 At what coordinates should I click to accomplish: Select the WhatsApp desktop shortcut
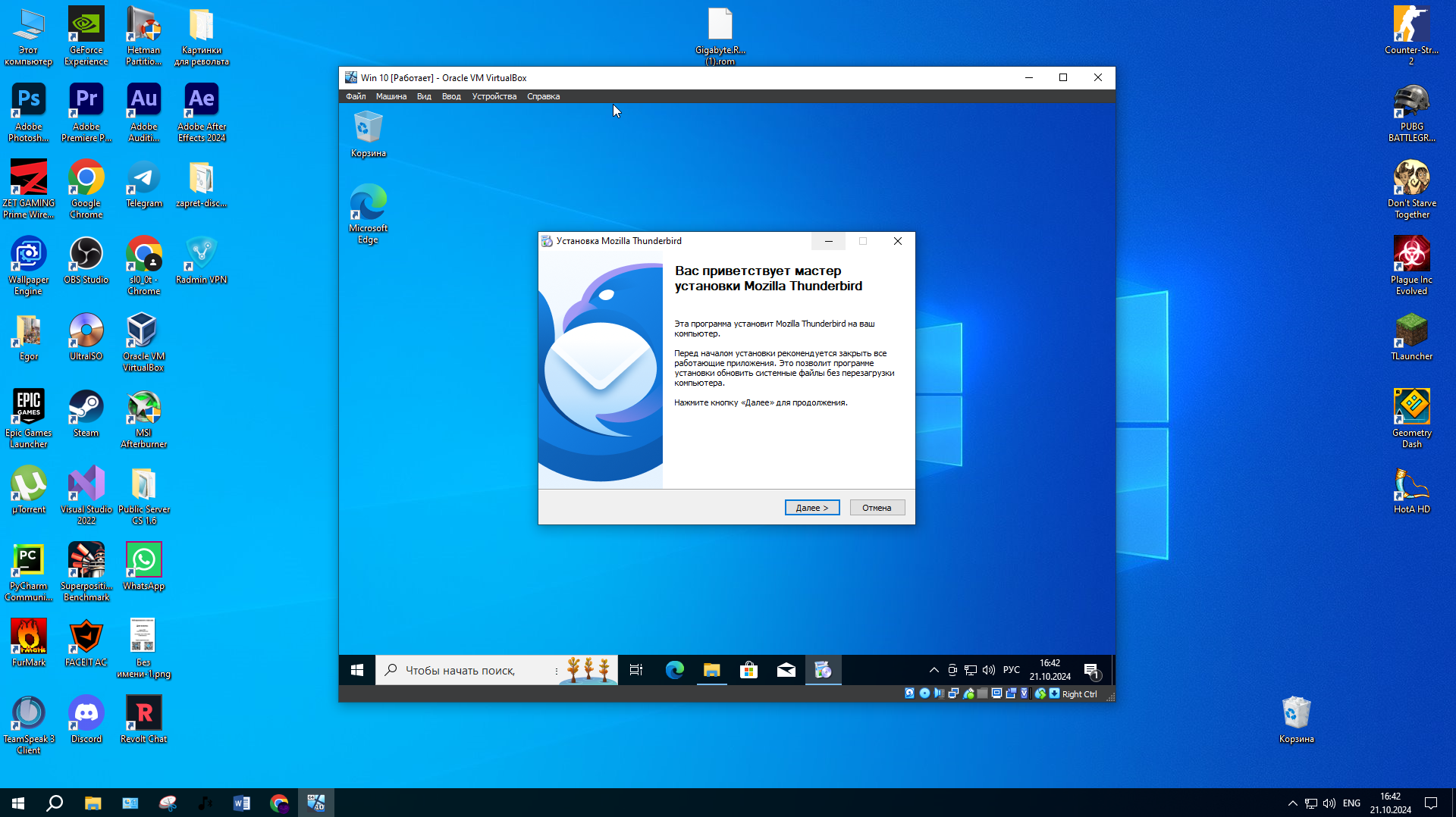pyautogui.click(x=143, y=566)
